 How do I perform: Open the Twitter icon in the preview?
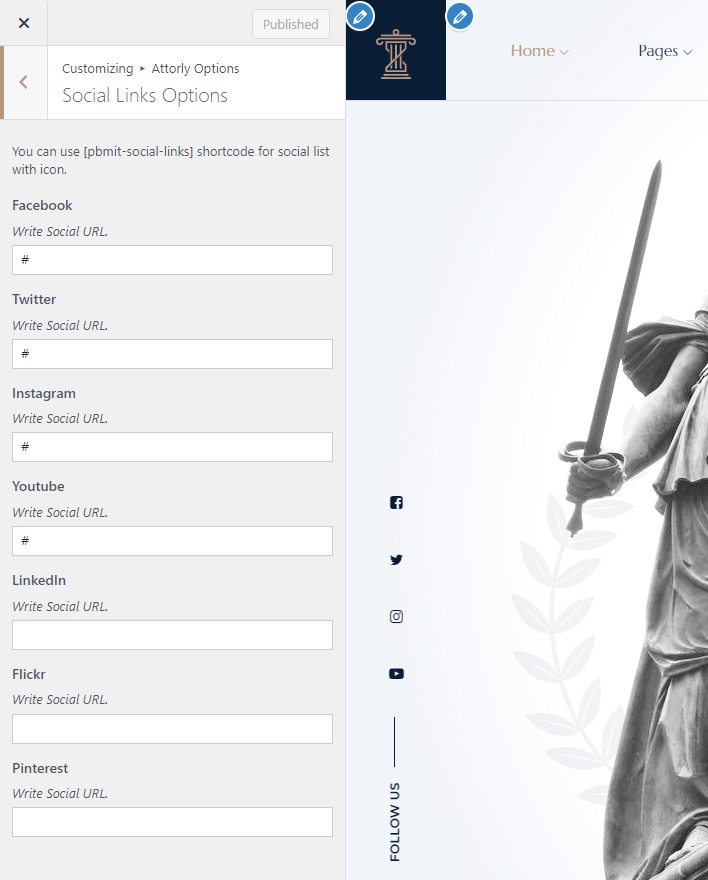point(396,560)
